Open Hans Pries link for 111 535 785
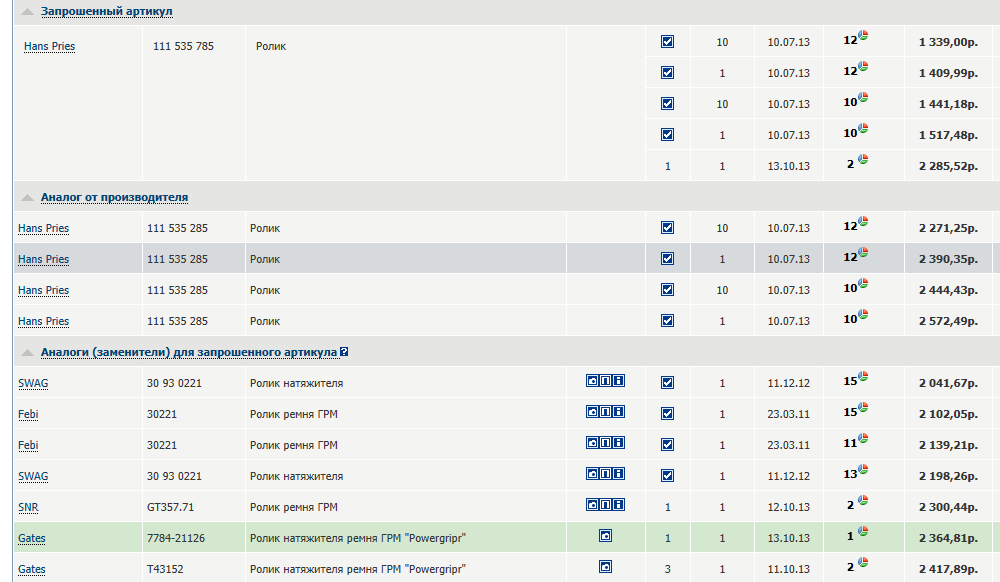This screenshot has width=1000, height=582. [49, 47]
